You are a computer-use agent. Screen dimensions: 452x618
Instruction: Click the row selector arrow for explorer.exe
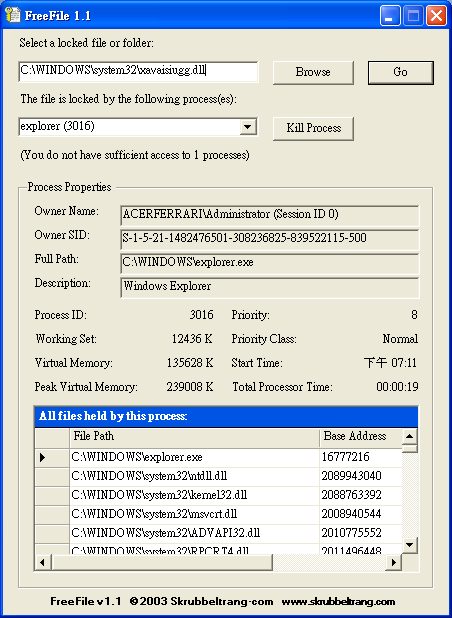(52, 458)
